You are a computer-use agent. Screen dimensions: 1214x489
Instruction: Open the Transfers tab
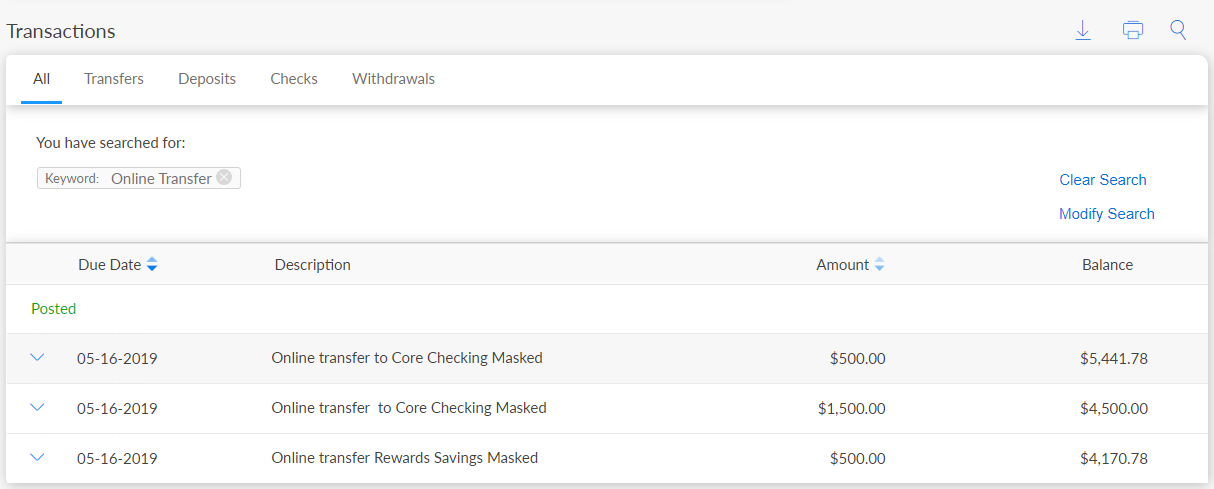point(114,79)
